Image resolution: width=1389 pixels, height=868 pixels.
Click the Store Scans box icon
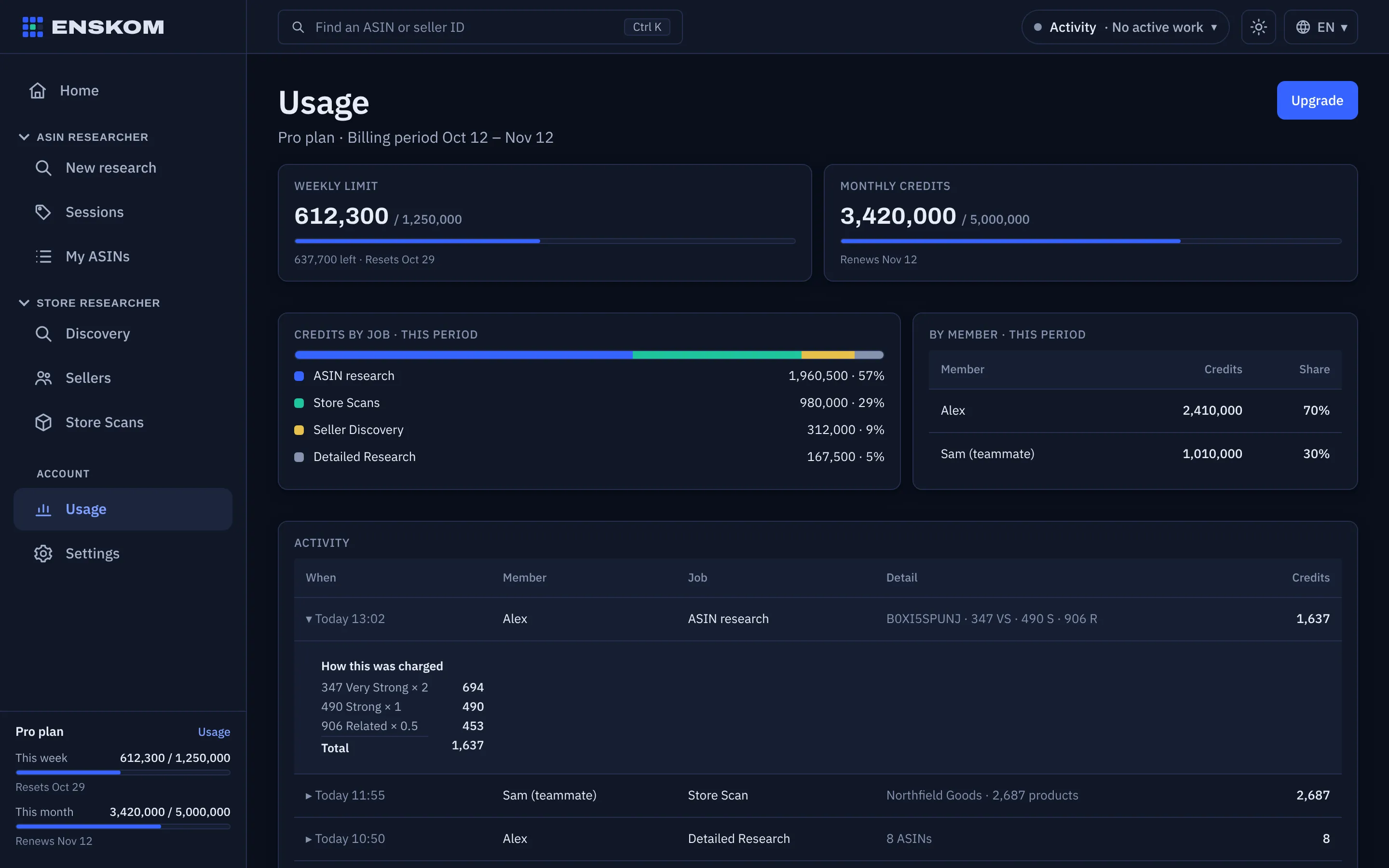43,422
